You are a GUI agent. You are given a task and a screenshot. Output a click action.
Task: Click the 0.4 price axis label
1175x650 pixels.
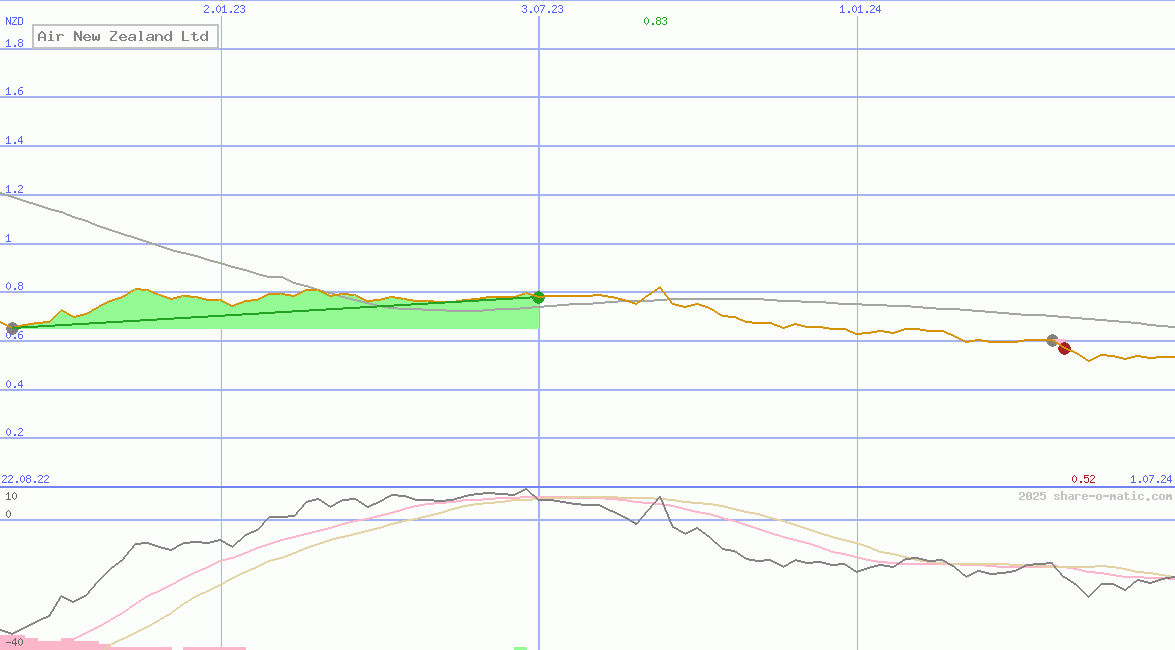coord(14,384)
